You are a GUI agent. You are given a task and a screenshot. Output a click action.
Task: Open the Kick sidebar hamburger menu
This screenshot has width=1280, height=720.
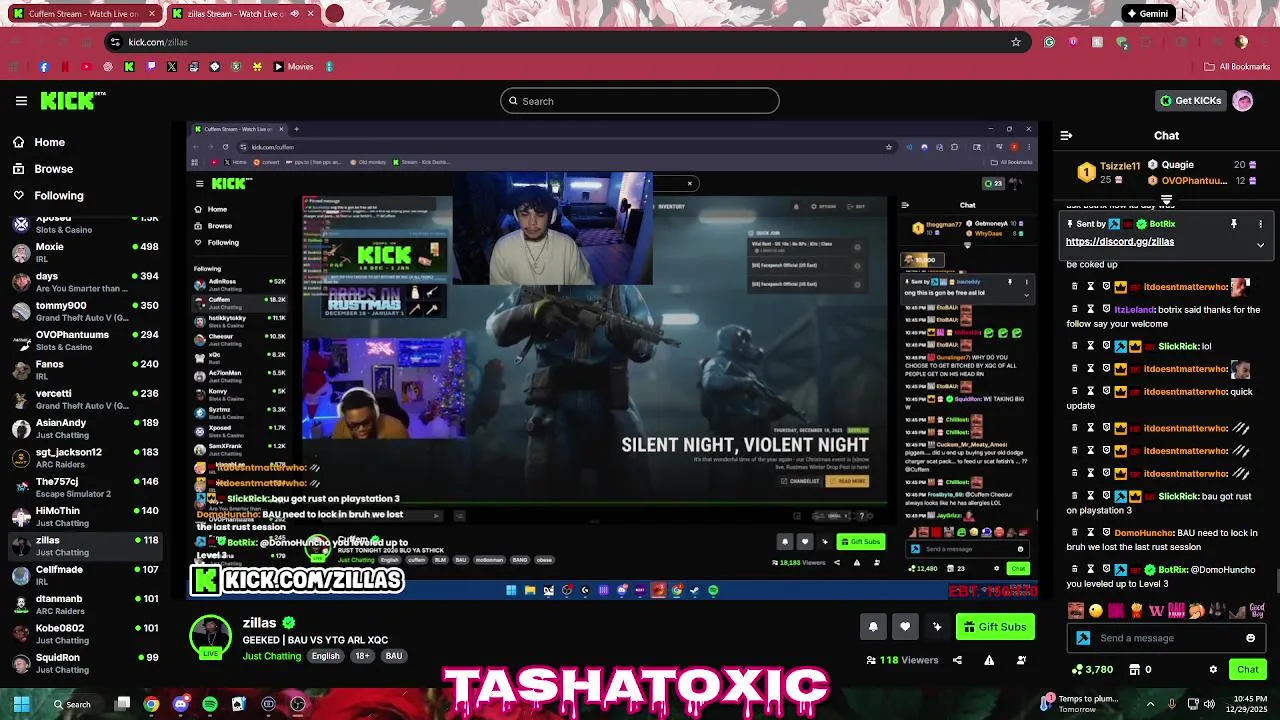[x=21, y=101]
